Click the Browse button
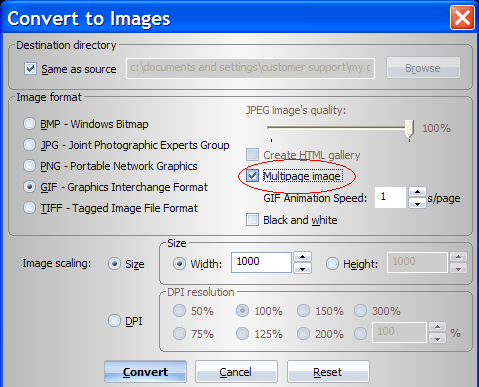Viewport: 479px width, 387px height. [423, 68]
